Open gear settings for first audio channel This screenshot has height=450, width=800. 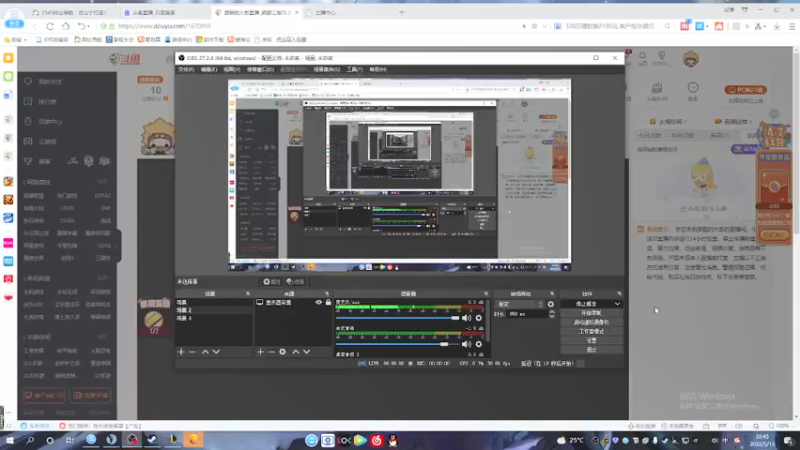click(479, 318)
